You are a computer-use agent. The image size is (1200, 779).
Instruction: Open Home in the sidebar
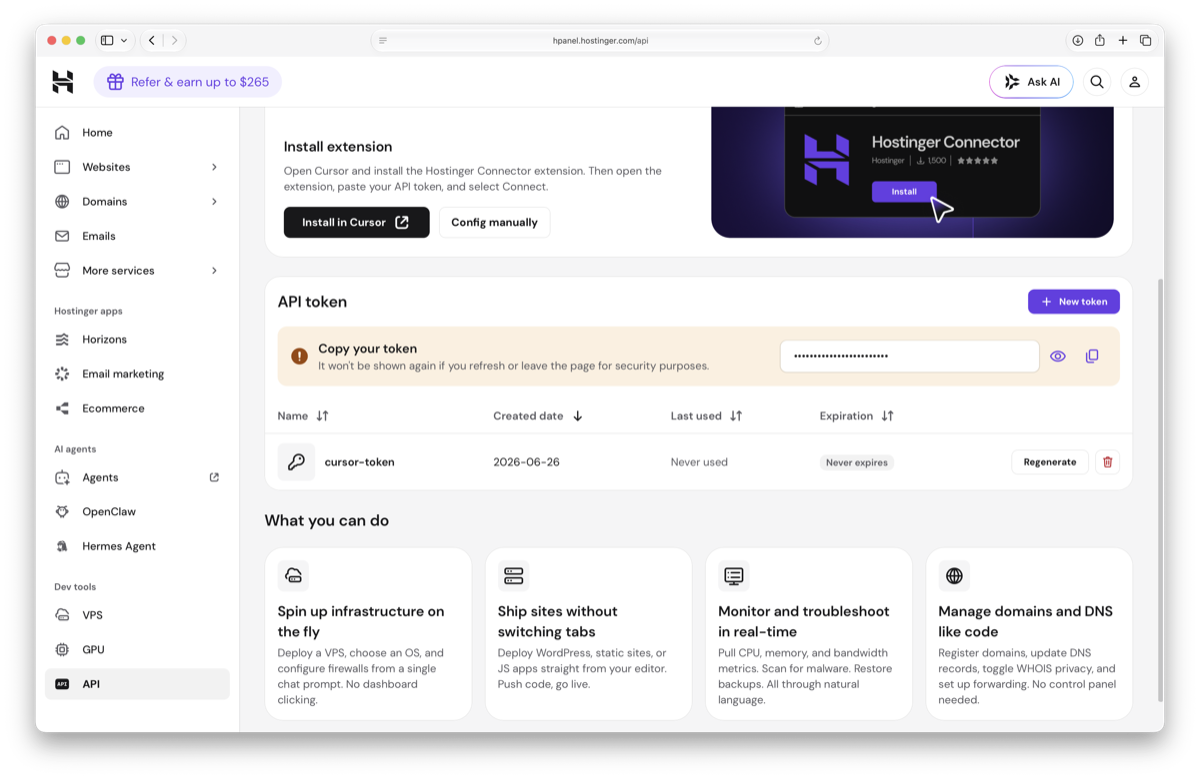137,132
